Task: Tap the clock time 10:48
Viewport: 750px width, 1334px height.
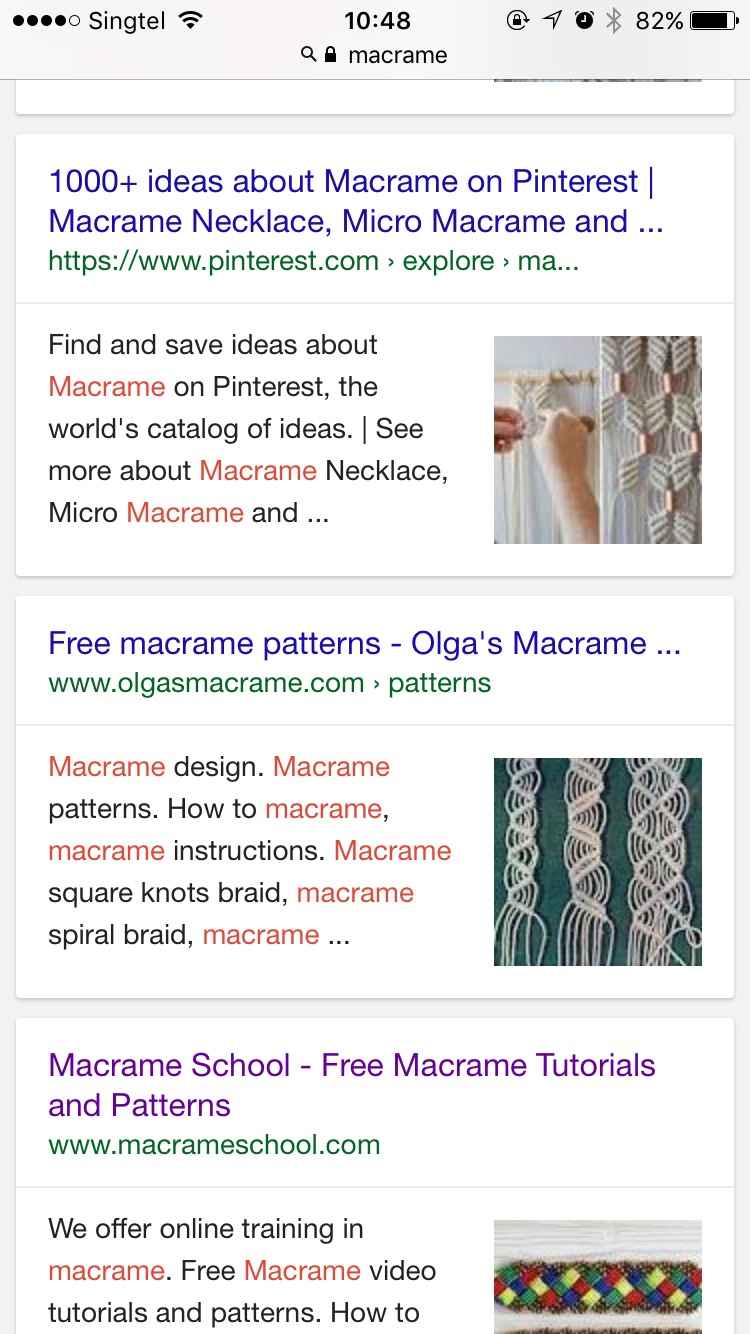Action: pyautogui.click(x=377, y=20)
